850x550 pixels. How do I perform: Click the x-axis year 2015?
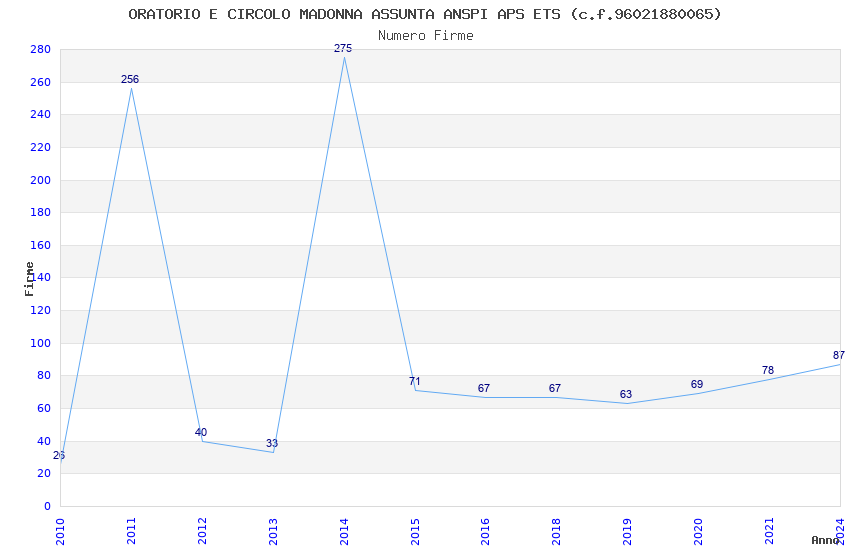click(415, 532)
